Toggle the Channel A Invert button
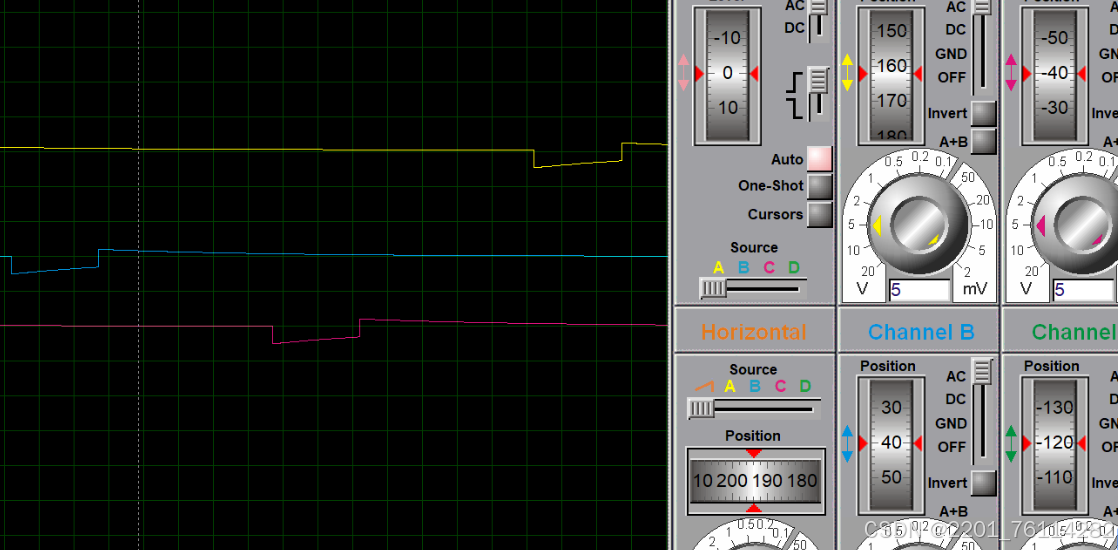The width and height of the screenshot is (1118, 550). point(984,113)
